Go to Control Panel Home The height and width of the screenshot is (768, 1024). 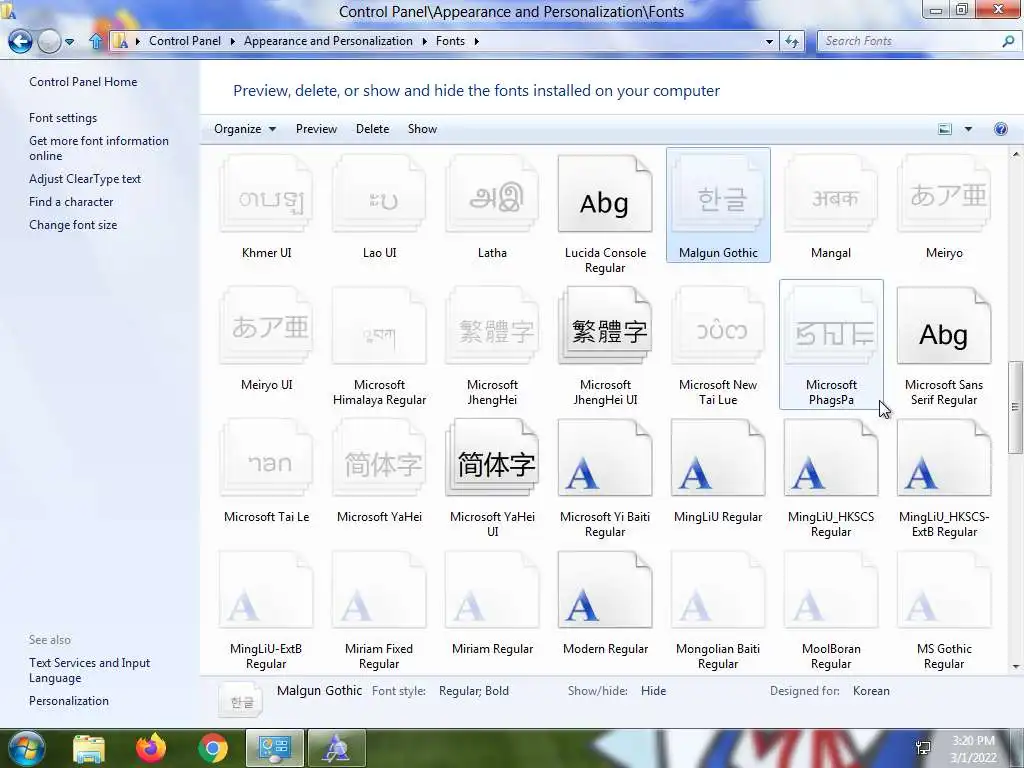pos(83,82)
